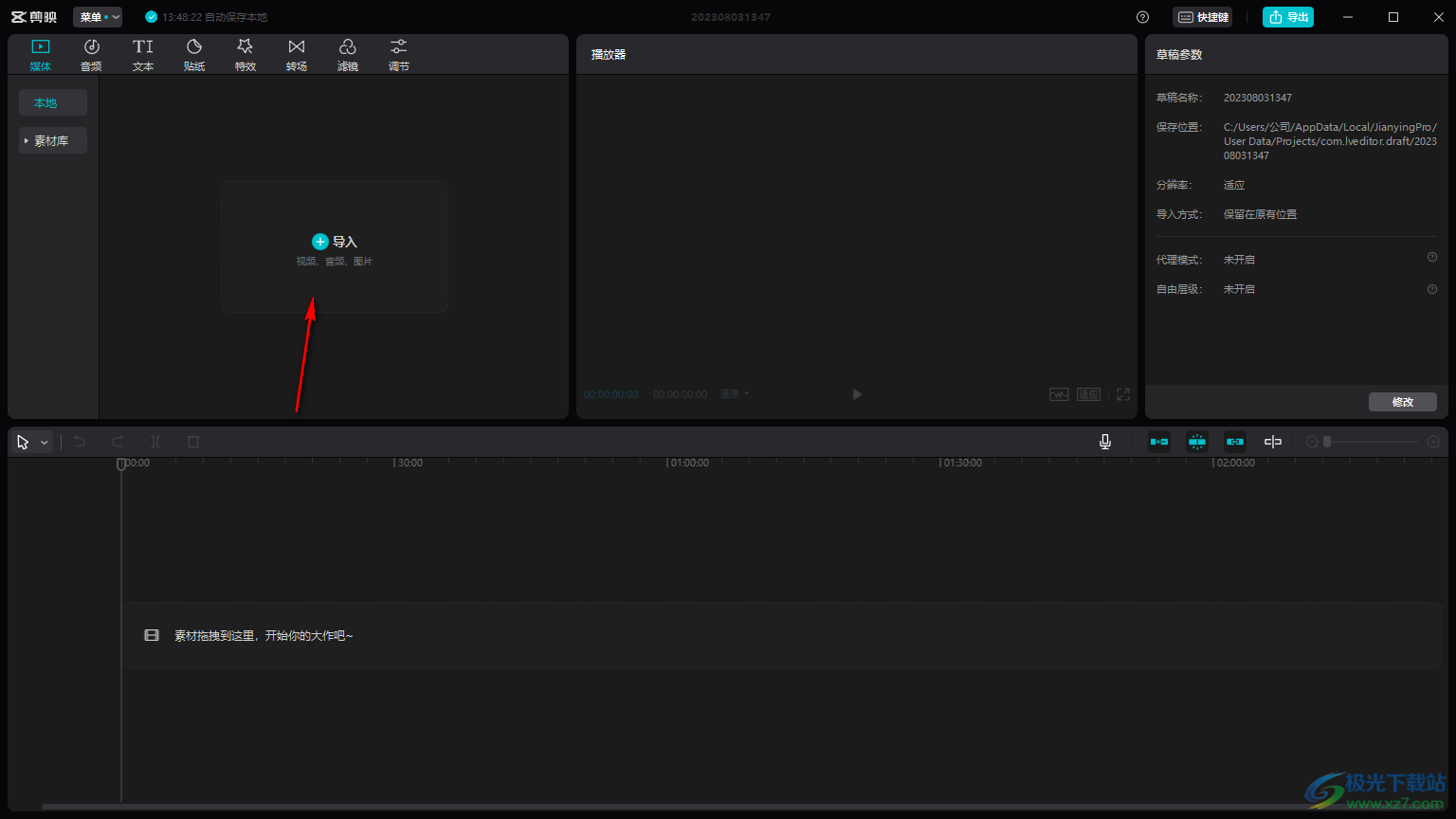Open the 快捷键 shortcuts button
The height and width of the screenshot is (819, 1456).
[1203, 17]
